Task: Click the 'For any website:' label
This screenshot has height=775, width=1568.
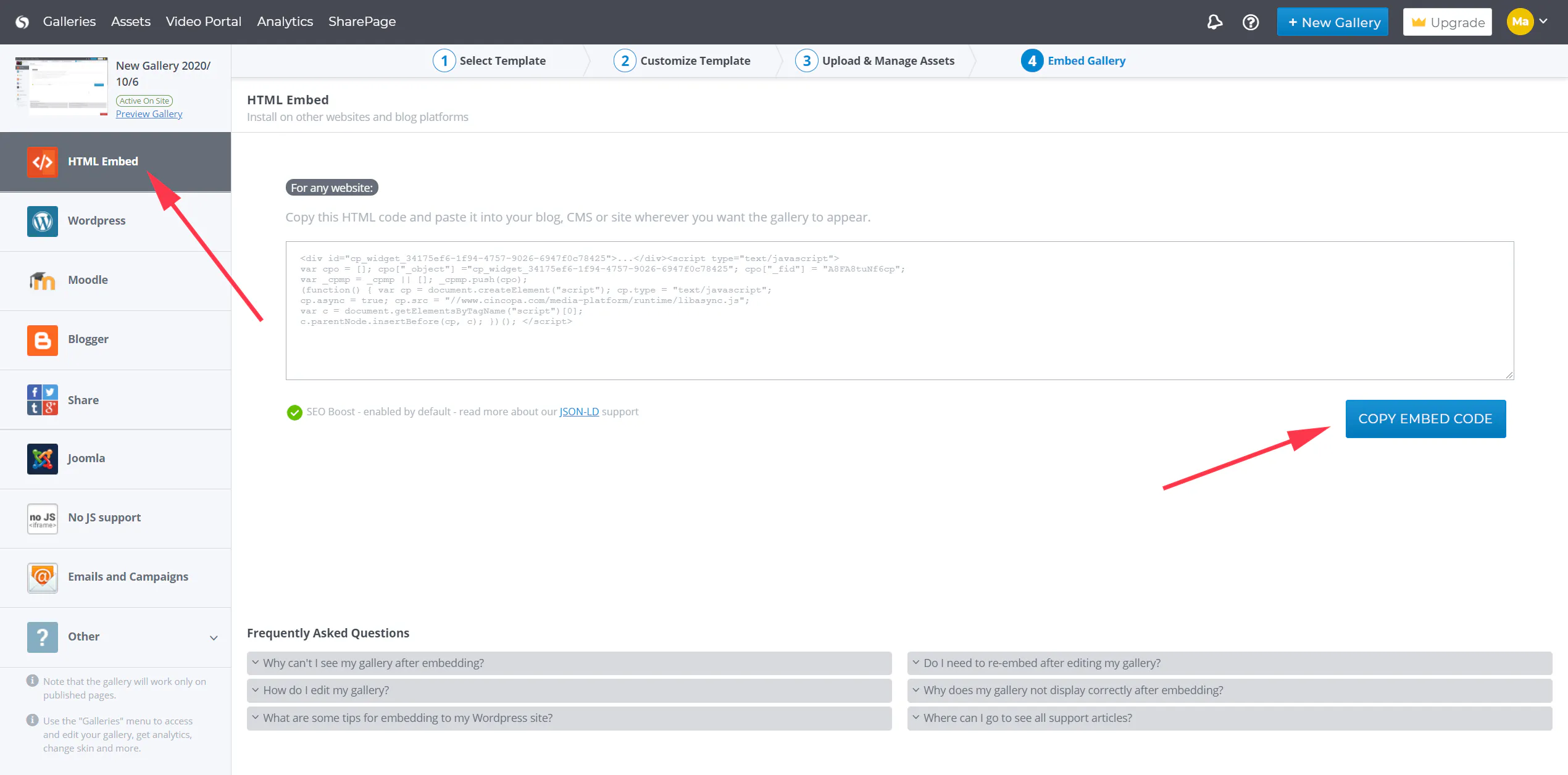Action: click(332, 188)
